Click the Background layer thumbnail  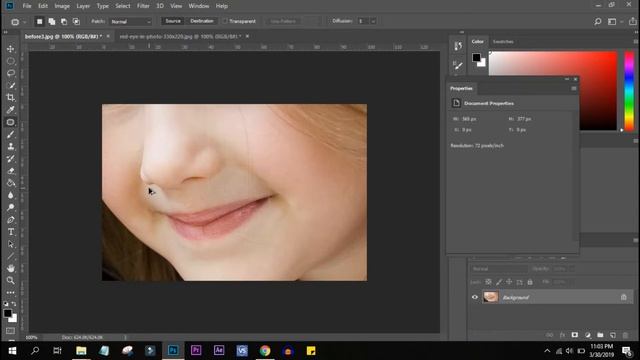491,297
